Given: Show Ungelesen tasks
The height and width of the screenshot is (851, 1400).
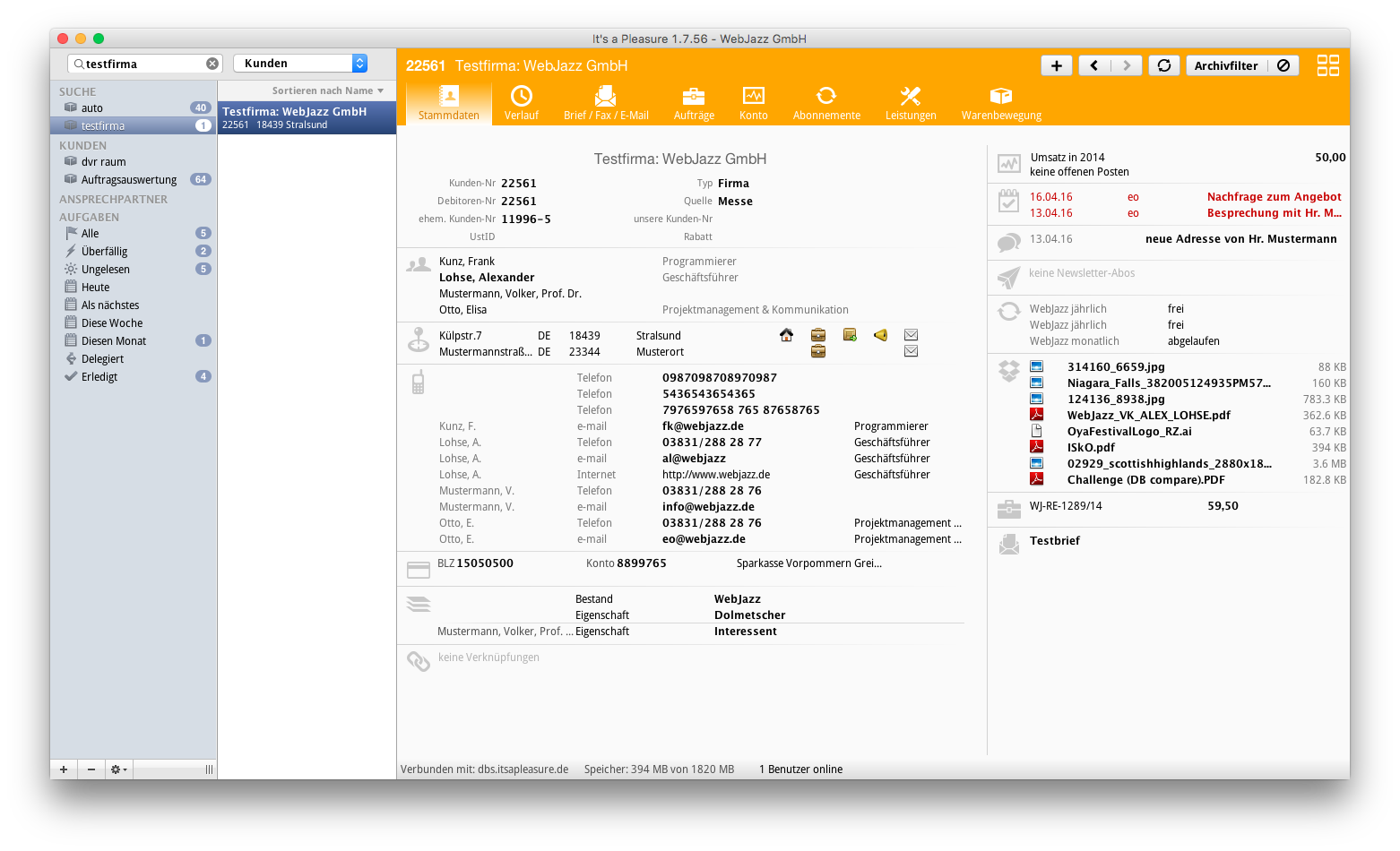Looking at the screenshot, I should [134, 269].
